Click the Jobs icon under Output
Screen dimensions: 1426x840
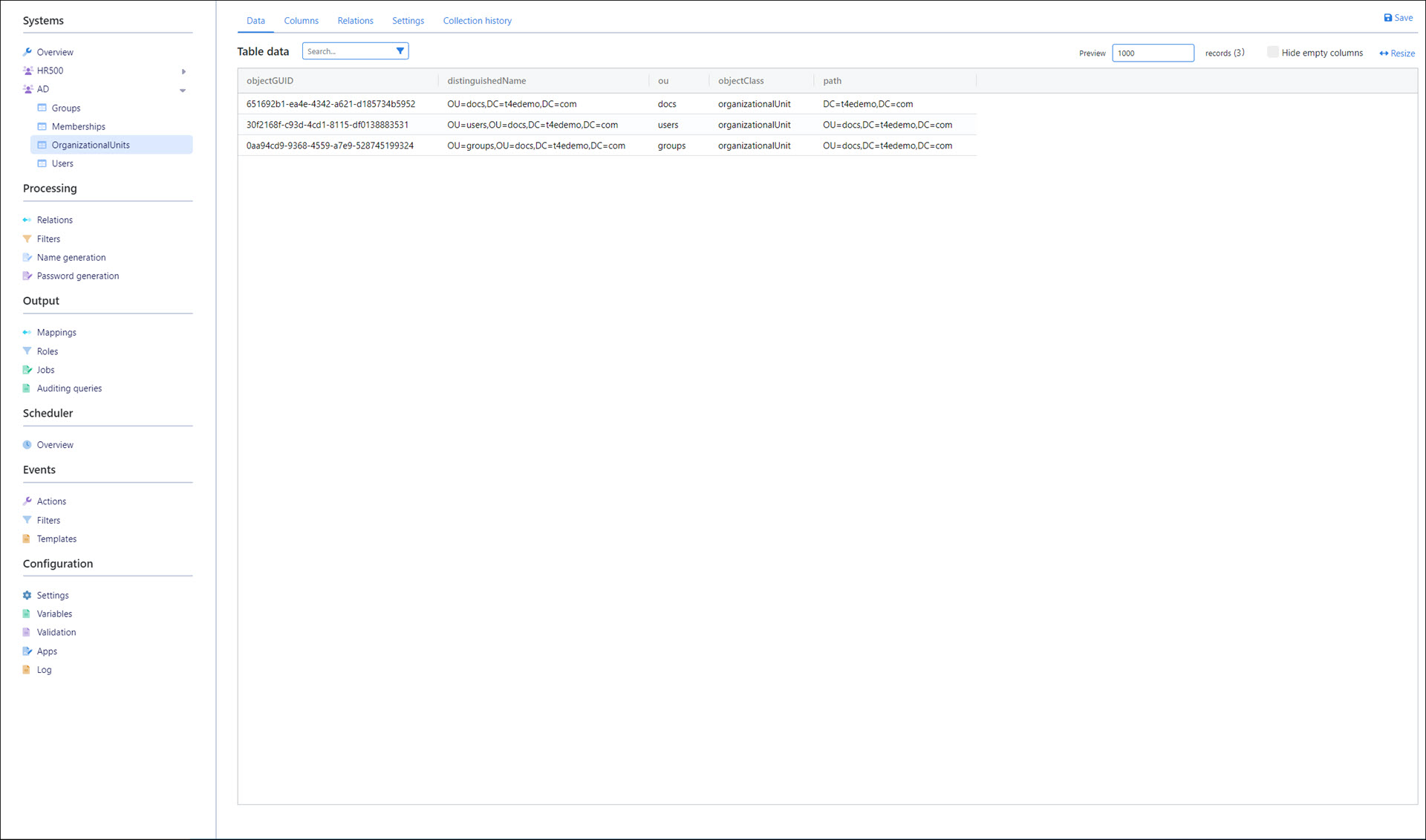point(27,370)
